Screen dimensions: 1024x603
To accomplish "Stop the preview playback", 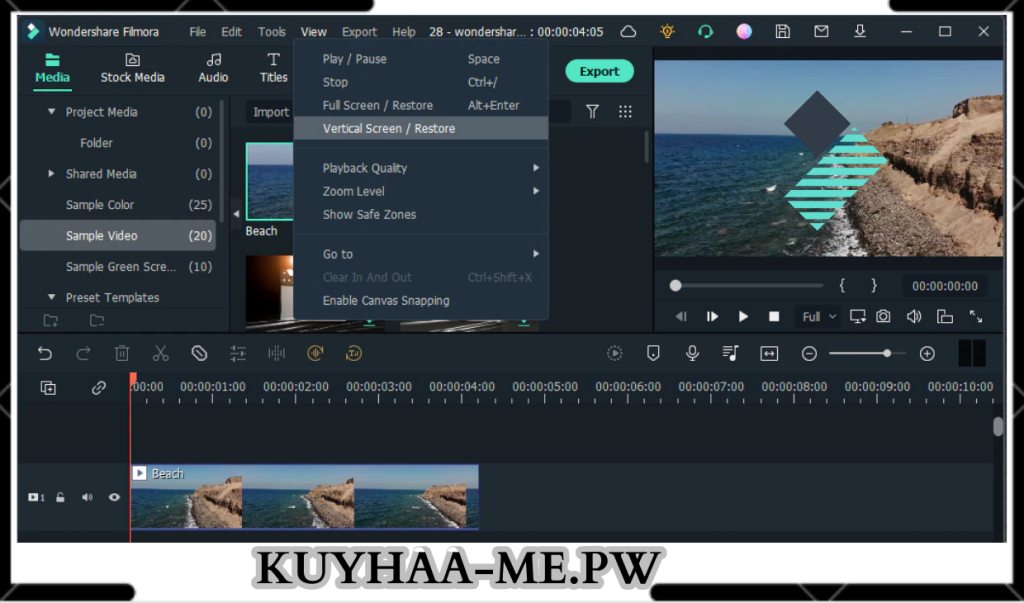I will point(774,316).
